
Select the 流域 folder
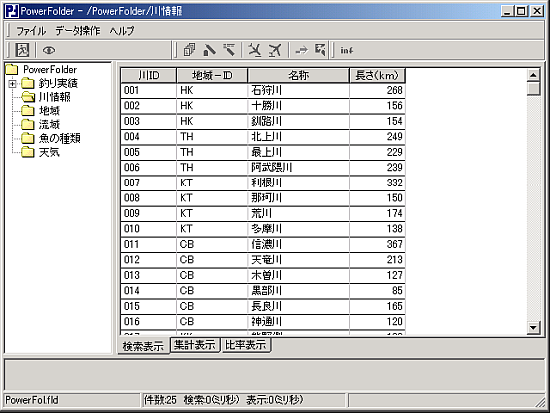click(x=49, y=125)
